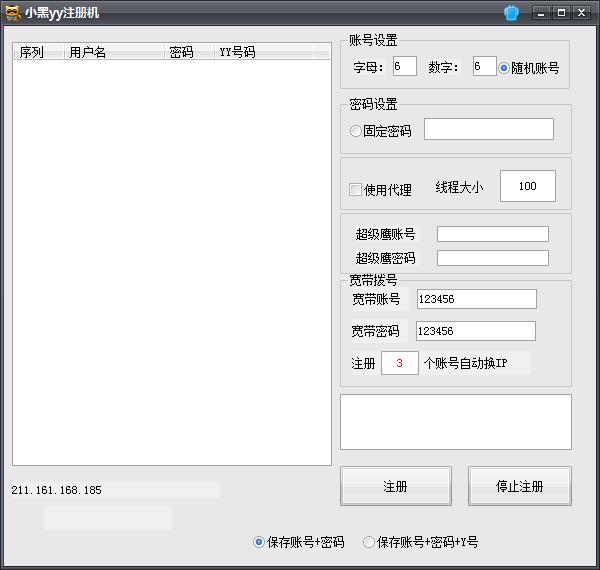Select the 随机账号 radio option
The height and width of the screenshot is (570, 600).
point(504,68)
